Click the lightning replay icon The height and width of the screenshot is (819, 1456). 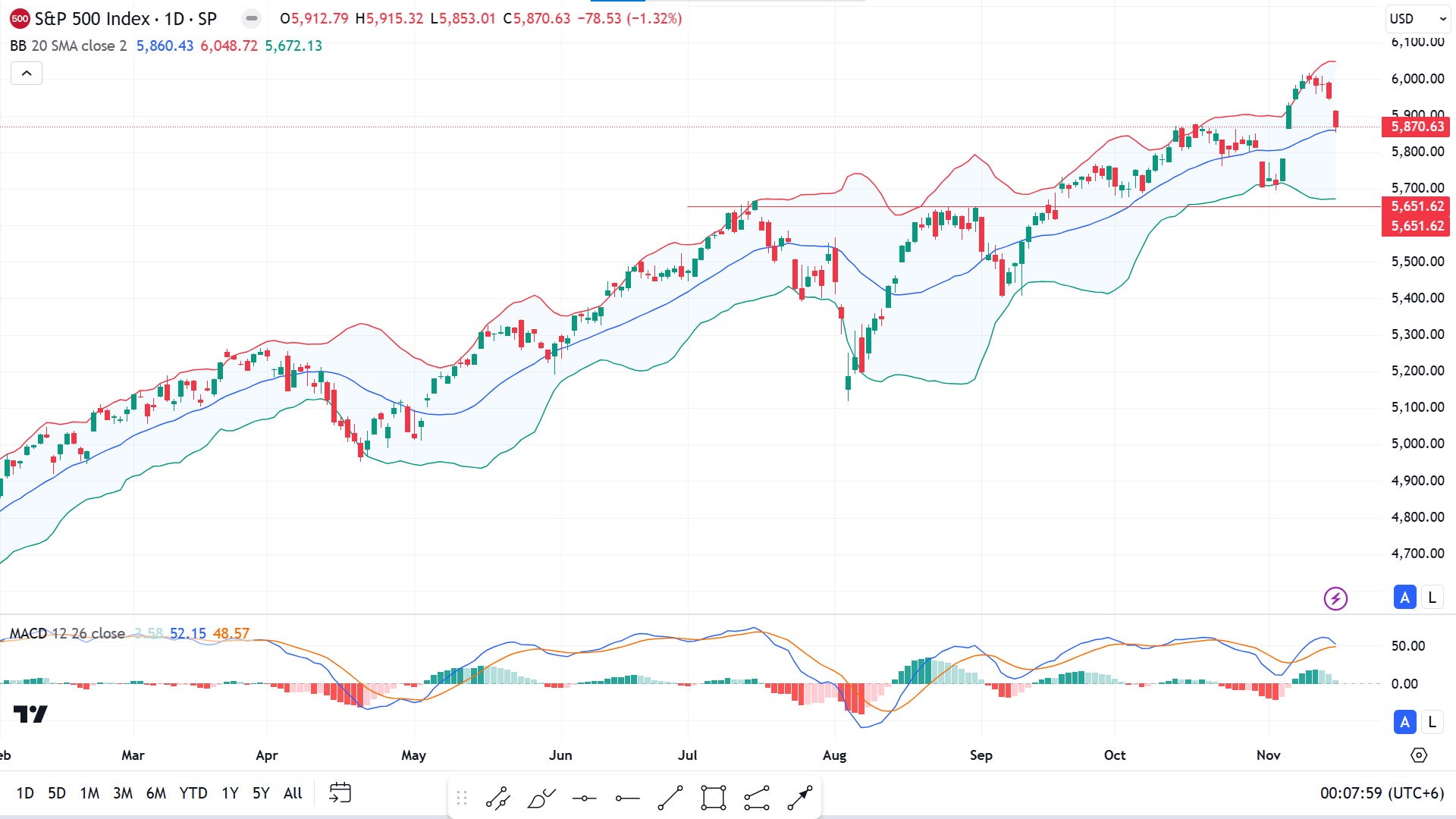[1335, 598]
